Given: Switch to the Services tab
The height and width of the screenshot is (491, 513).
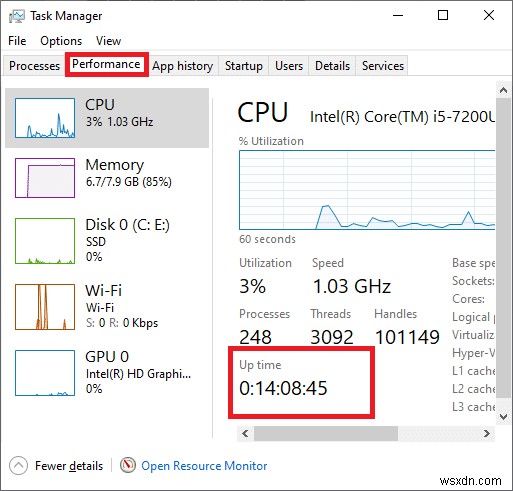Looking at the screenshot, I should tap(383, 66).
